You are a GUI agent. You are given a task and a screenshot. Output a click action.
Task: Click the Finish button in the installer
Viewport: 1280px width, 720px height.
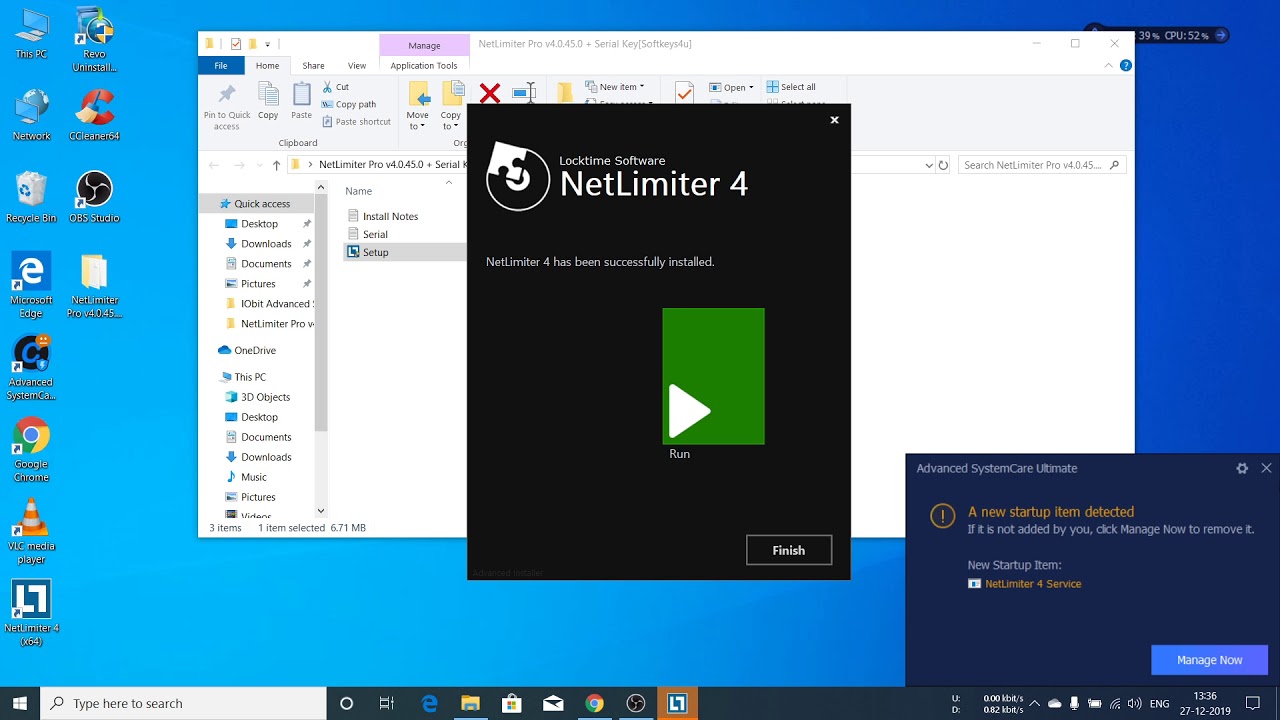click(x=789, y=550)
